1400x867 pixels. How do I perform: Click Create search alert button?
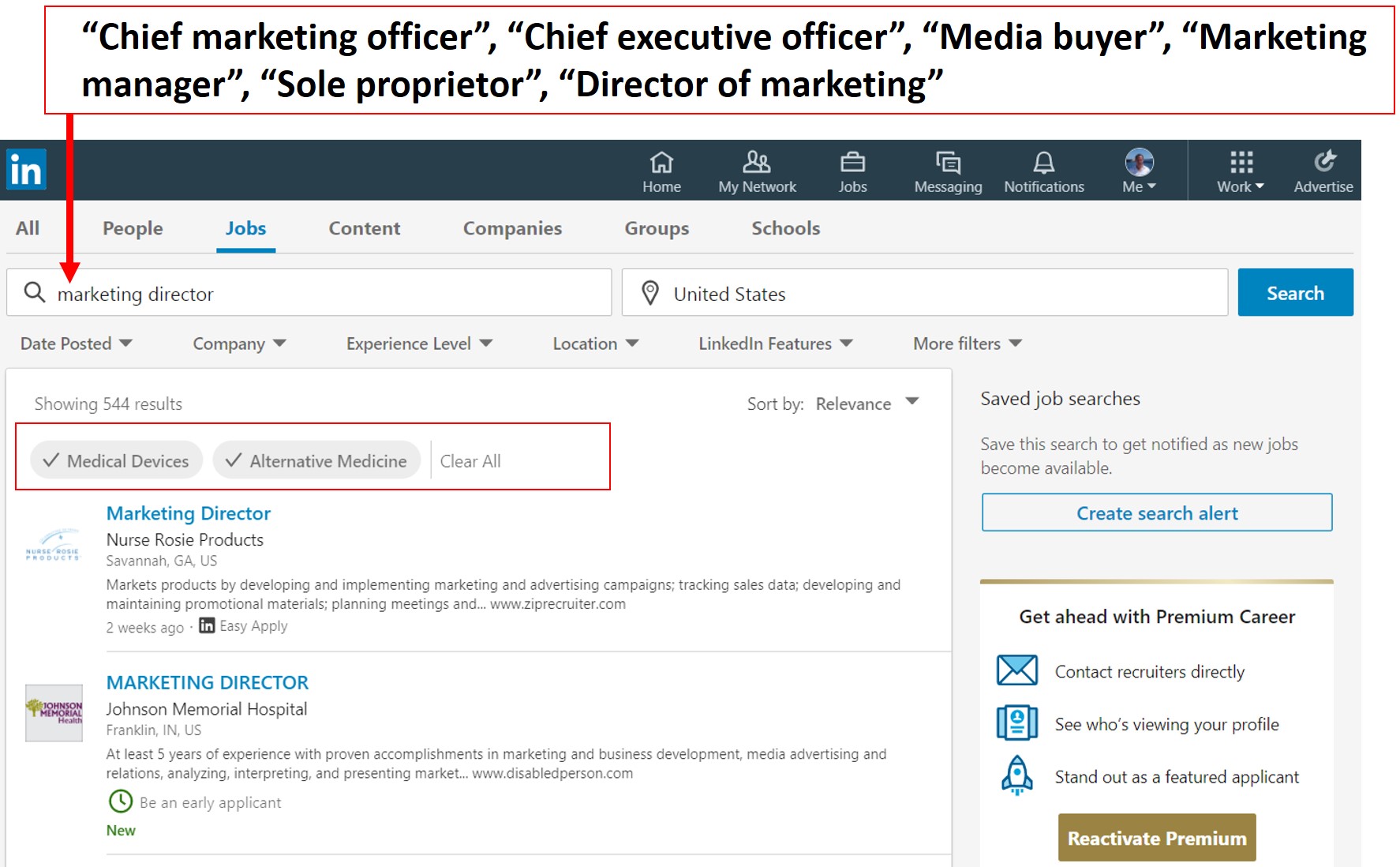tap(1157, 512)
